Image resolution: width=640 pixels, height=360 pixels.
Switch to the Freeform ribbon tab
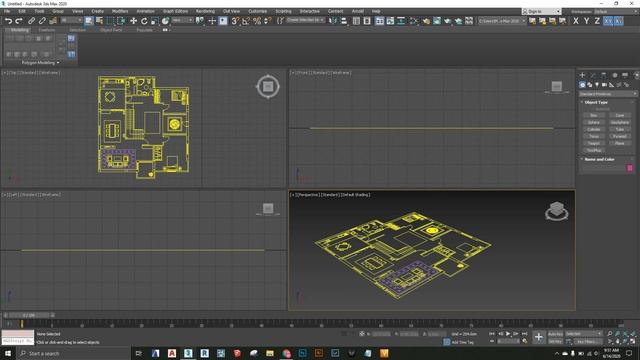(47, 30)
